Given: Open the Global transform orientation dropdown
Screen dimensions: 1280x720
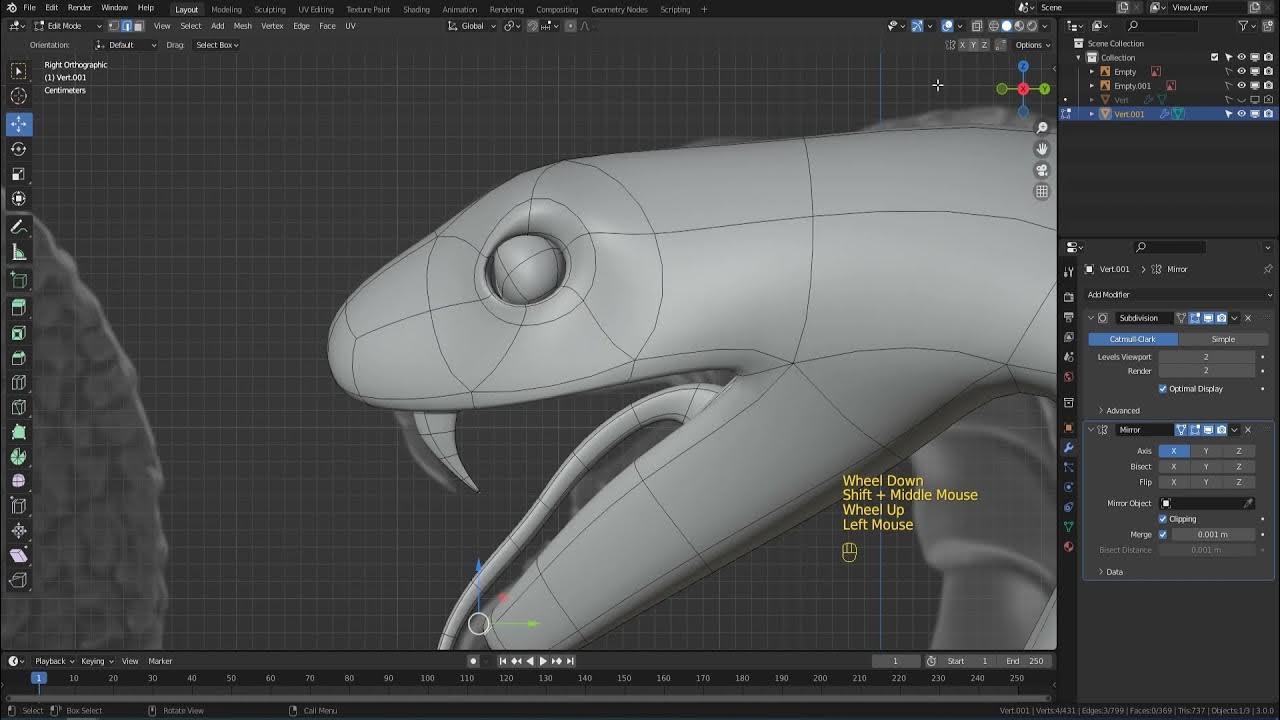Looking at the screenshot, I should 472,26.
